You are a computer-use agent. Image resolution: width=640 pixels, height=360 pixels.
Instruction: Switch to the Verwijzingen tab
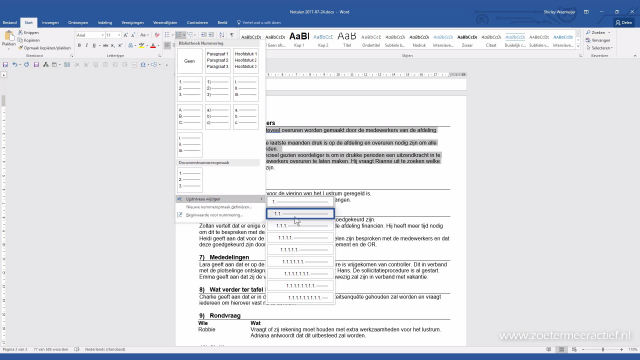(133, 22)
